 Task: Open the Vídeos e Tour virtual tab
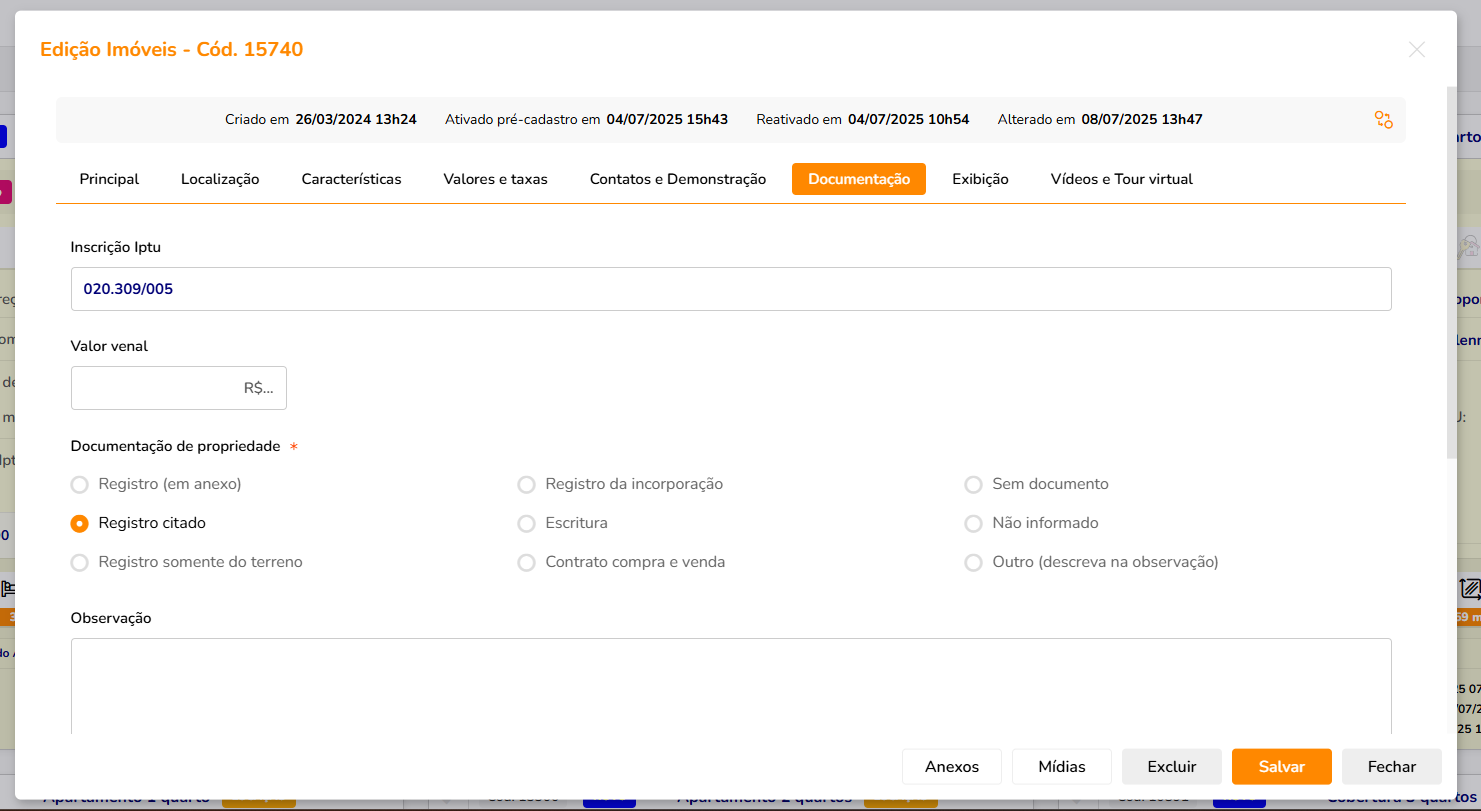click(1121, 180)
